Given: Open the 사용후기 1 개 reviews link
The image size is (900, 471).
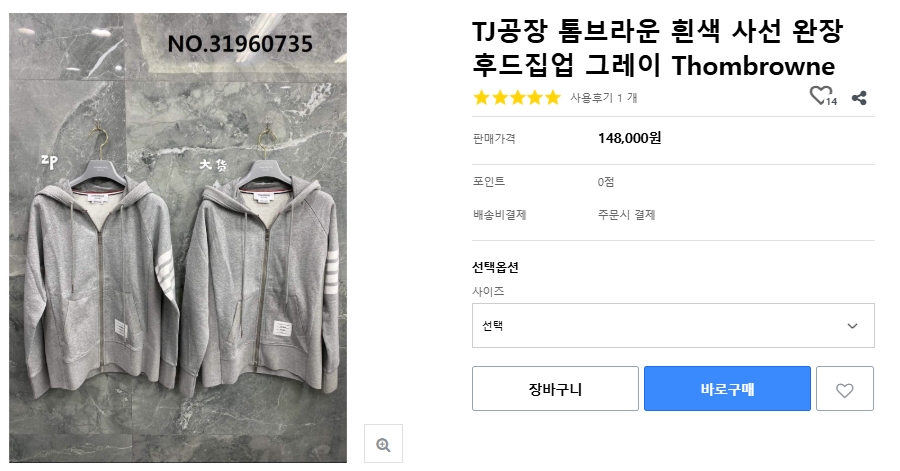Looking at the screenshot, I should 603,98.
